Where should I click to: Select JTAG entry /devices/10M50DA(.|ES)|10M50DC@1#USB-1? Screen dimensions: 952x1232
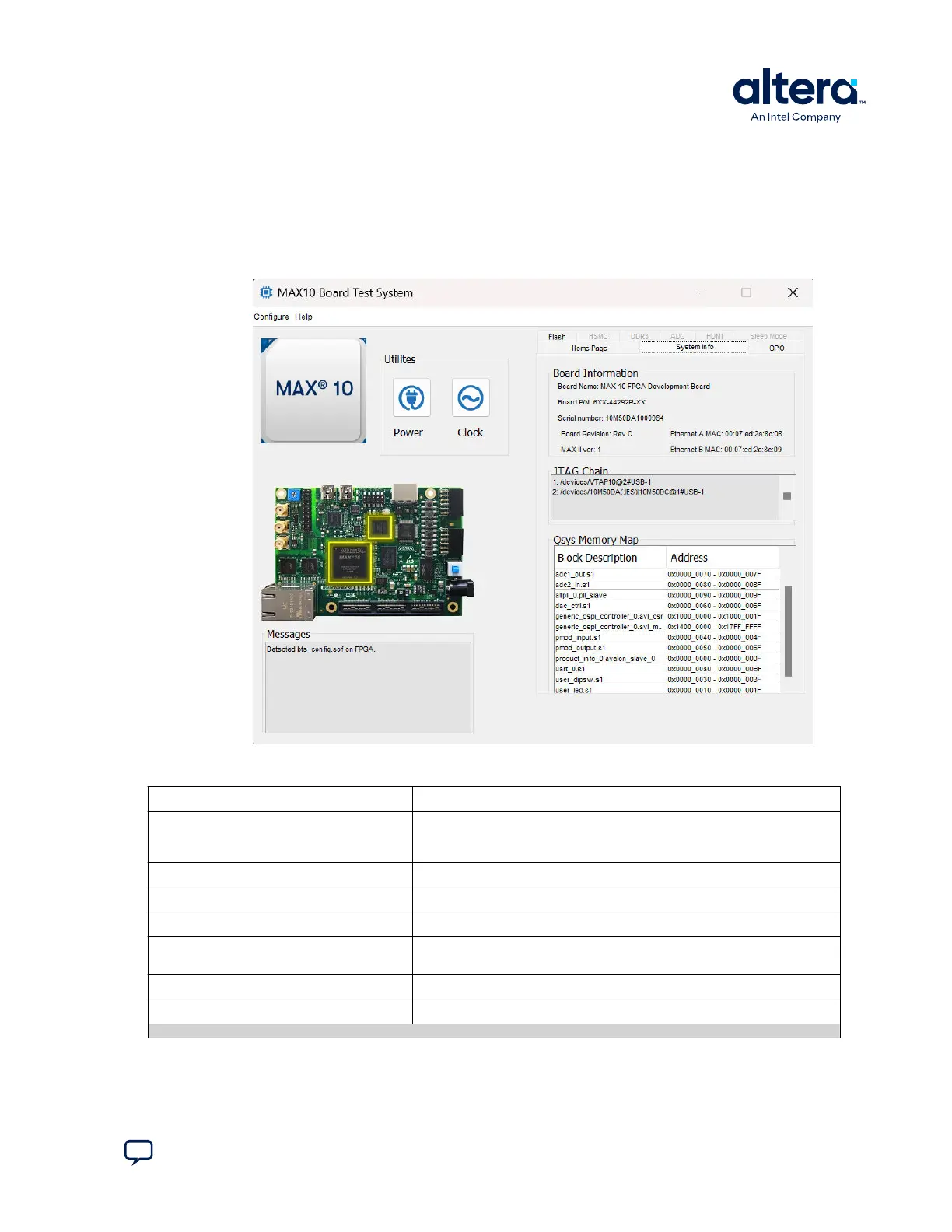(x=628, y=492)
